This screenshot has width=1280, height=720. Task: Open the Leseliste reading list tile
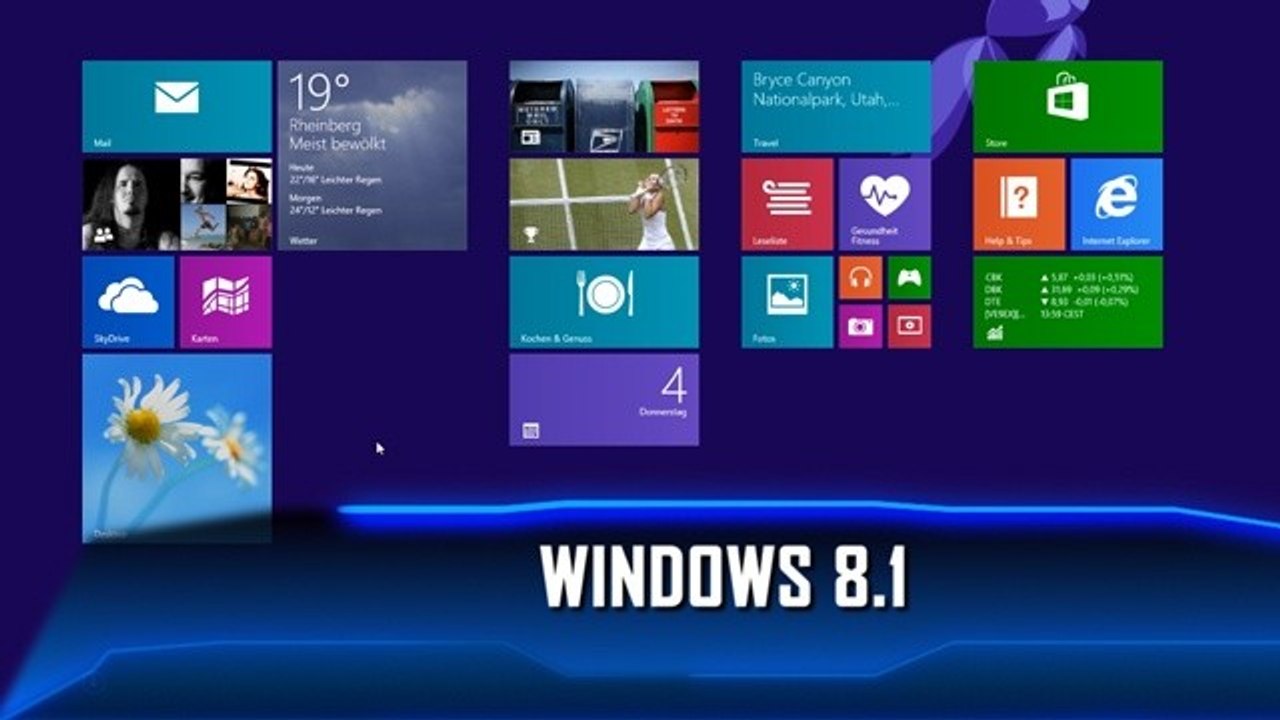point(787,204)
